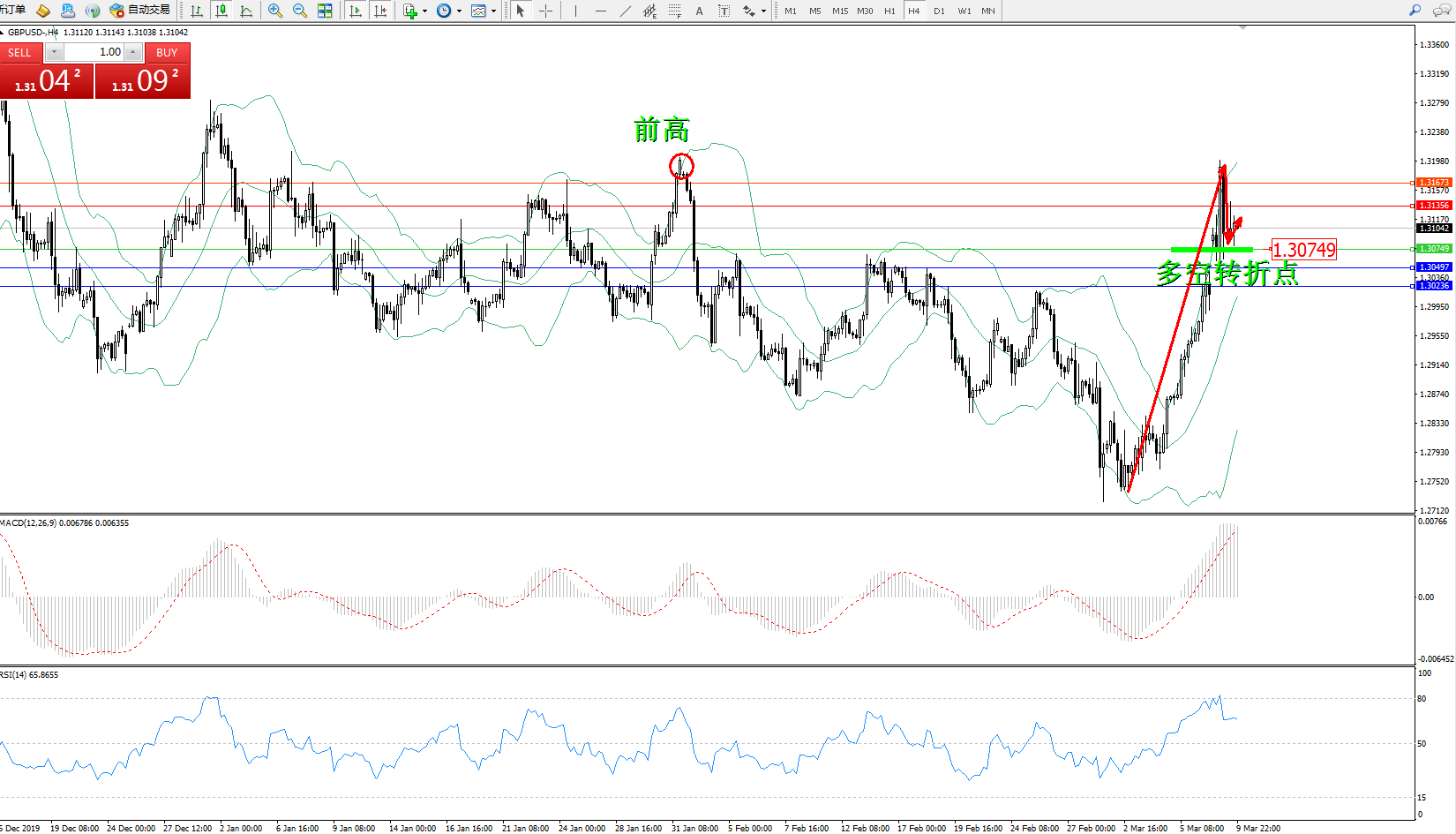
Task: Switch to the M15 timeframe
Action: pyautogui.click(x=839, y=11)
